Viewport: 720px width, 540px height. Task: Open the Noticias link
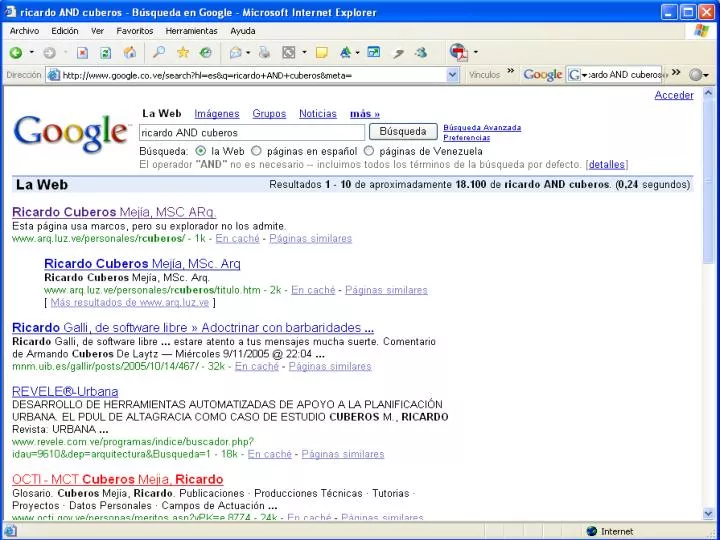click(318, 113)
